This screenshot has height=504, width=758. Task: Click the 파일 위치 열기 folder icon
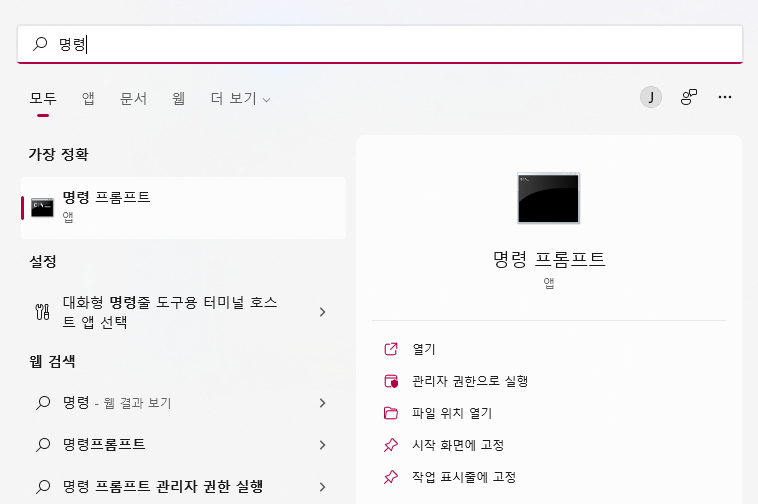[x=391, y=413]
